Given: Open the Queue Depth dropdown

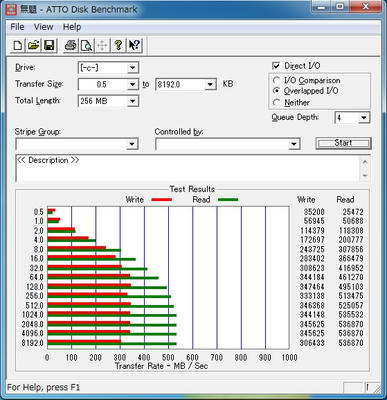Looking at the screenshot, I should pos(364,117).
